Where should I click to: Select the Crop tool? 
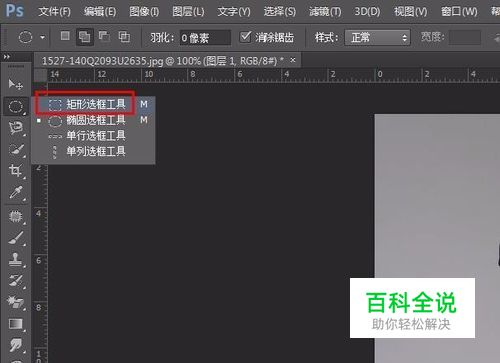(15, 171)
